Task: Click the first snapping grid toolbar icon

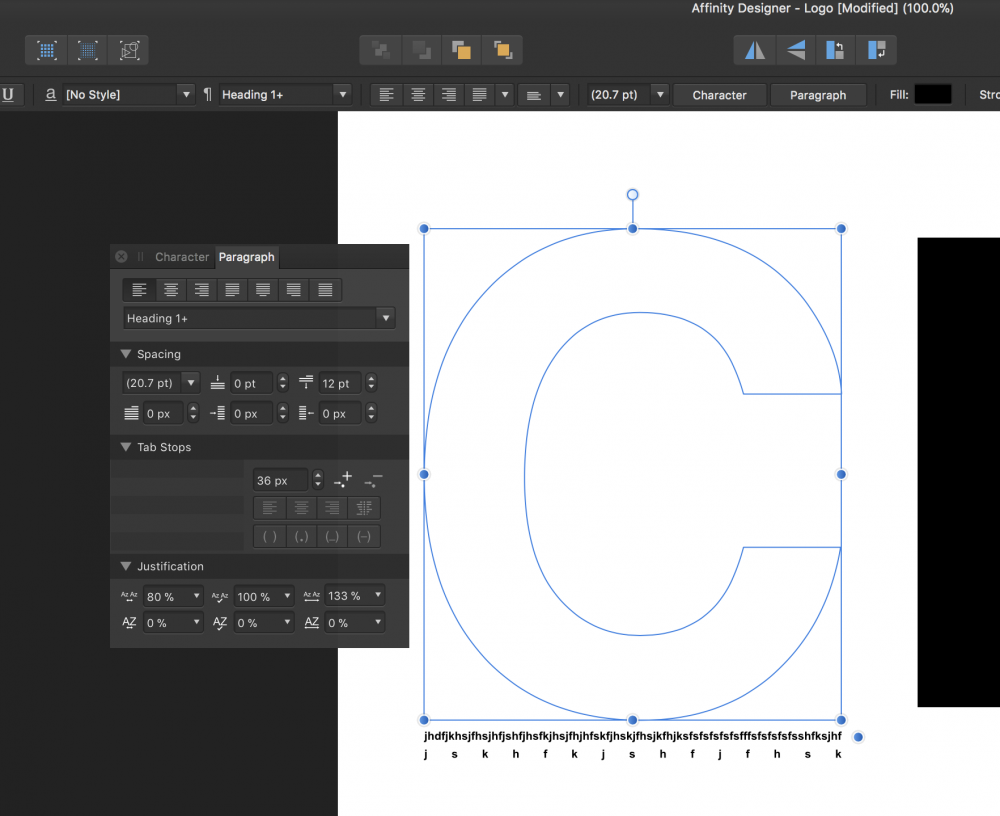Action: 46,50
